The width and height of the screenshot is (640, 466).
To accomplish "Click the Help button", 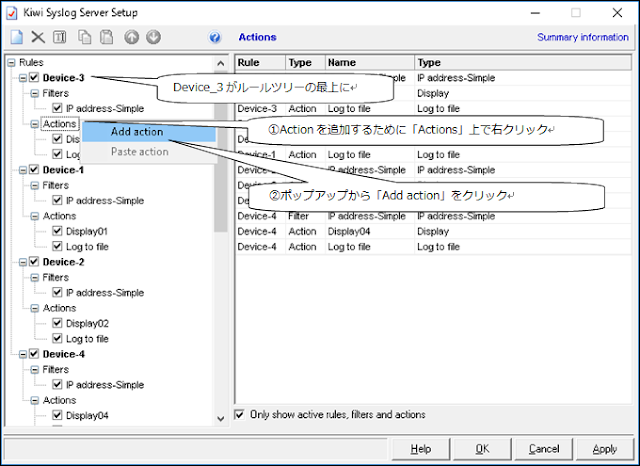I will click(421, 449).
